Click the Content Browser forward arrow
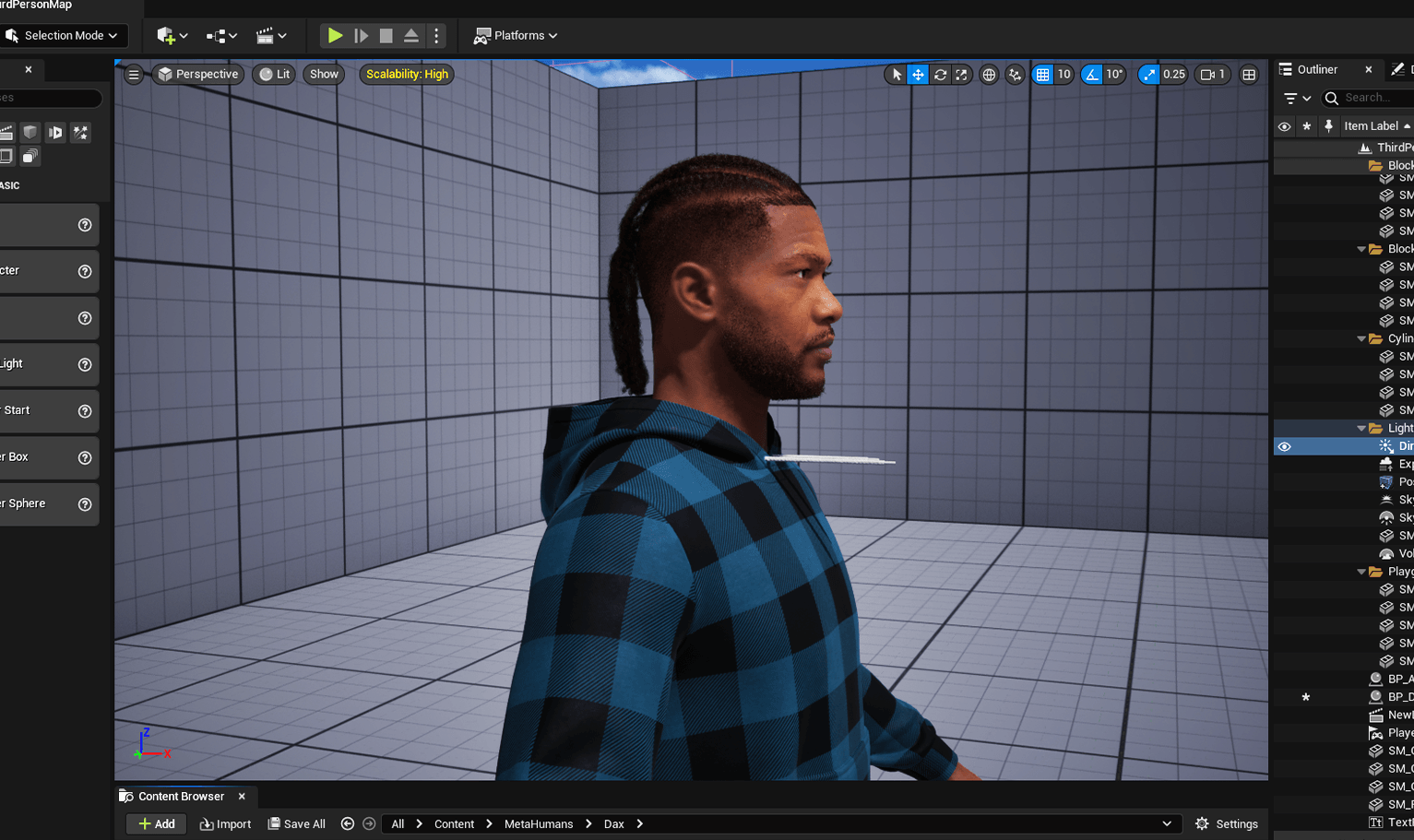This screenshot has height=840, width=1414. pos(369,824)
